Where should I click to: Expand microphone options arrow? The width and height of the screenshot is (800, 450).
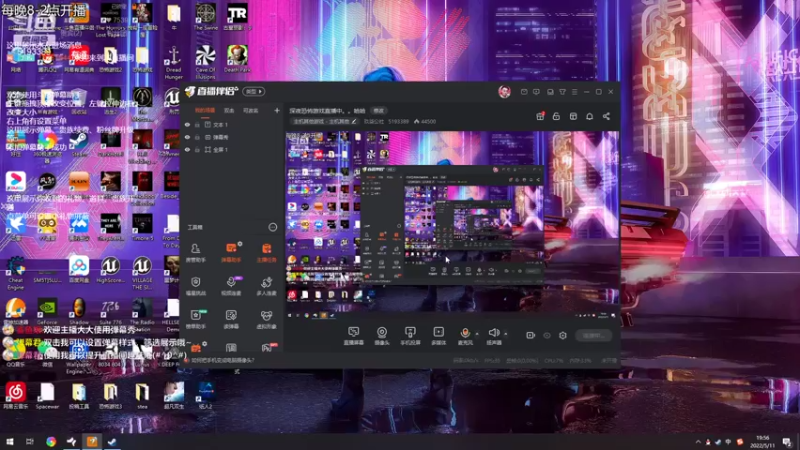(x=477, y=334)
